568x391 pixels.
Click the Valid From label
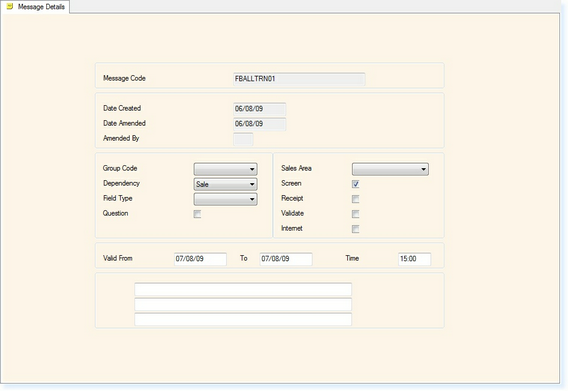(118, 258)
